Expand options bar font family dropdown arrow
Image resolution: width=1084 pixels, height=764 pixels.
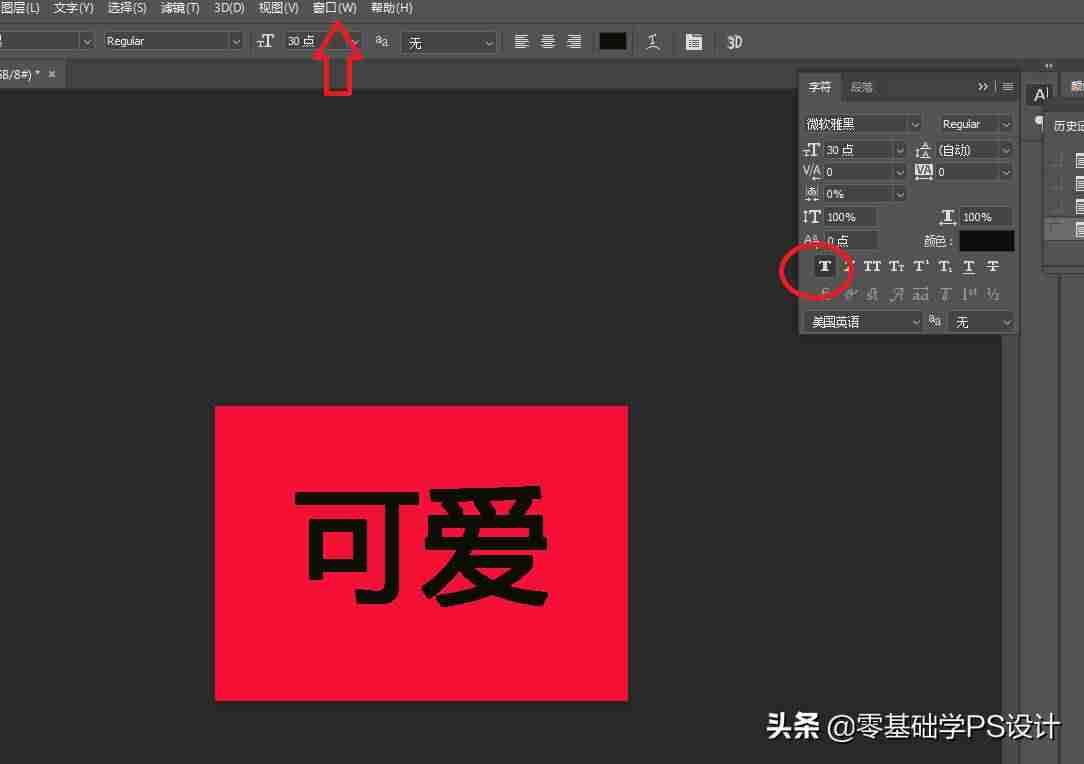tap(86, 41)
